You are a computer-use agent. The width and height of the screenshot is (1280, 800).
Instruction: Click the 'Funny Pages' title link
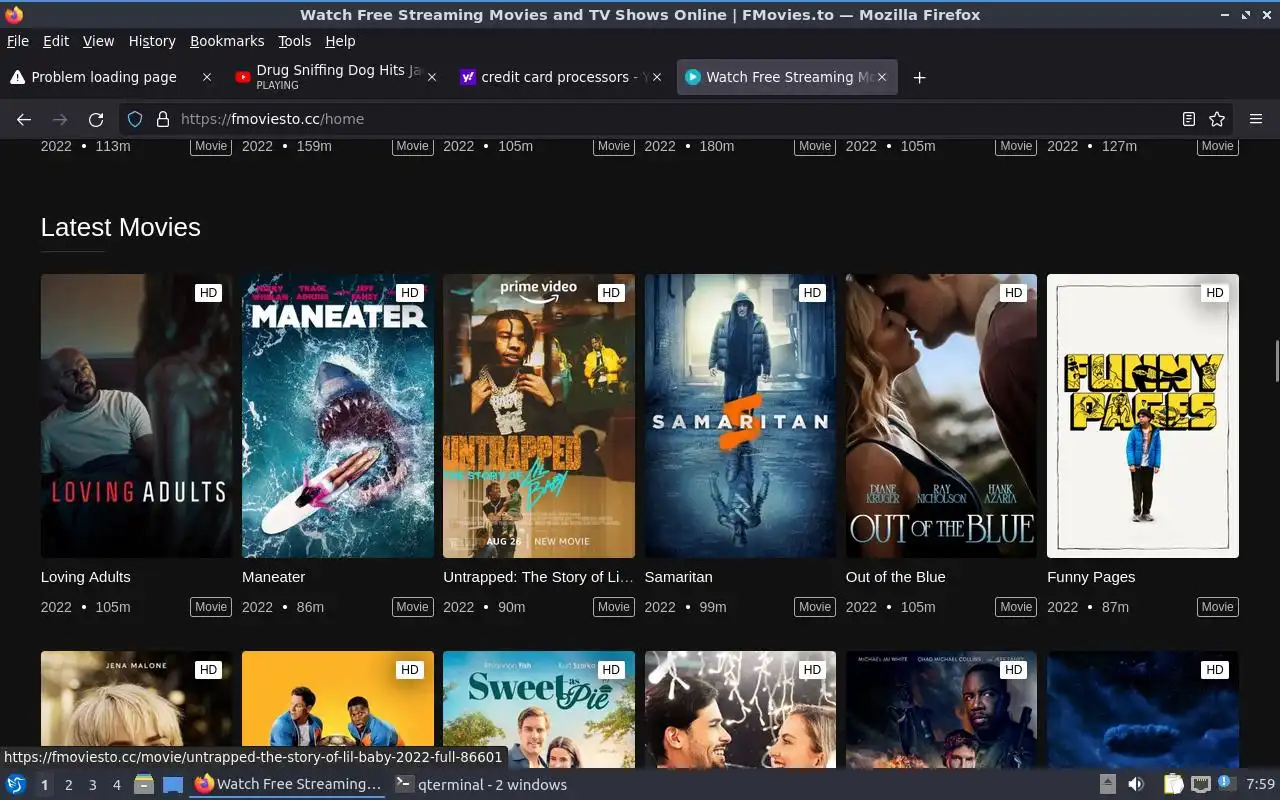[x=1091, y=577]
